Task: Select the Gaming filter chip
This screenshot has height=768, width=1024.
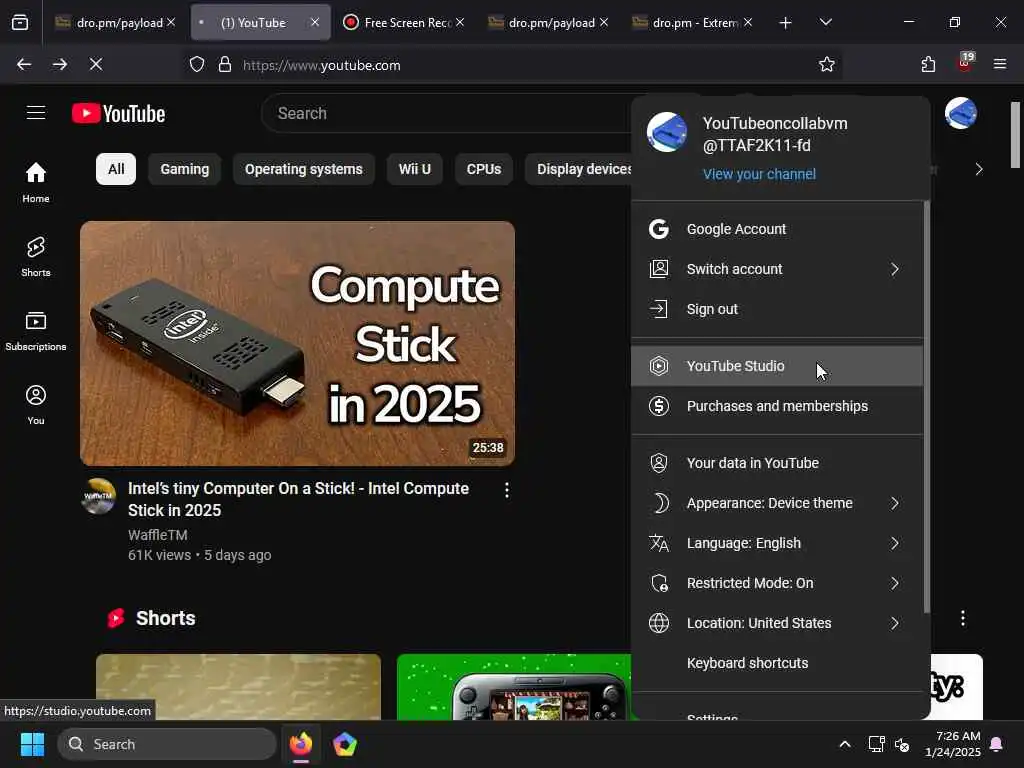Action: (185, 169)
